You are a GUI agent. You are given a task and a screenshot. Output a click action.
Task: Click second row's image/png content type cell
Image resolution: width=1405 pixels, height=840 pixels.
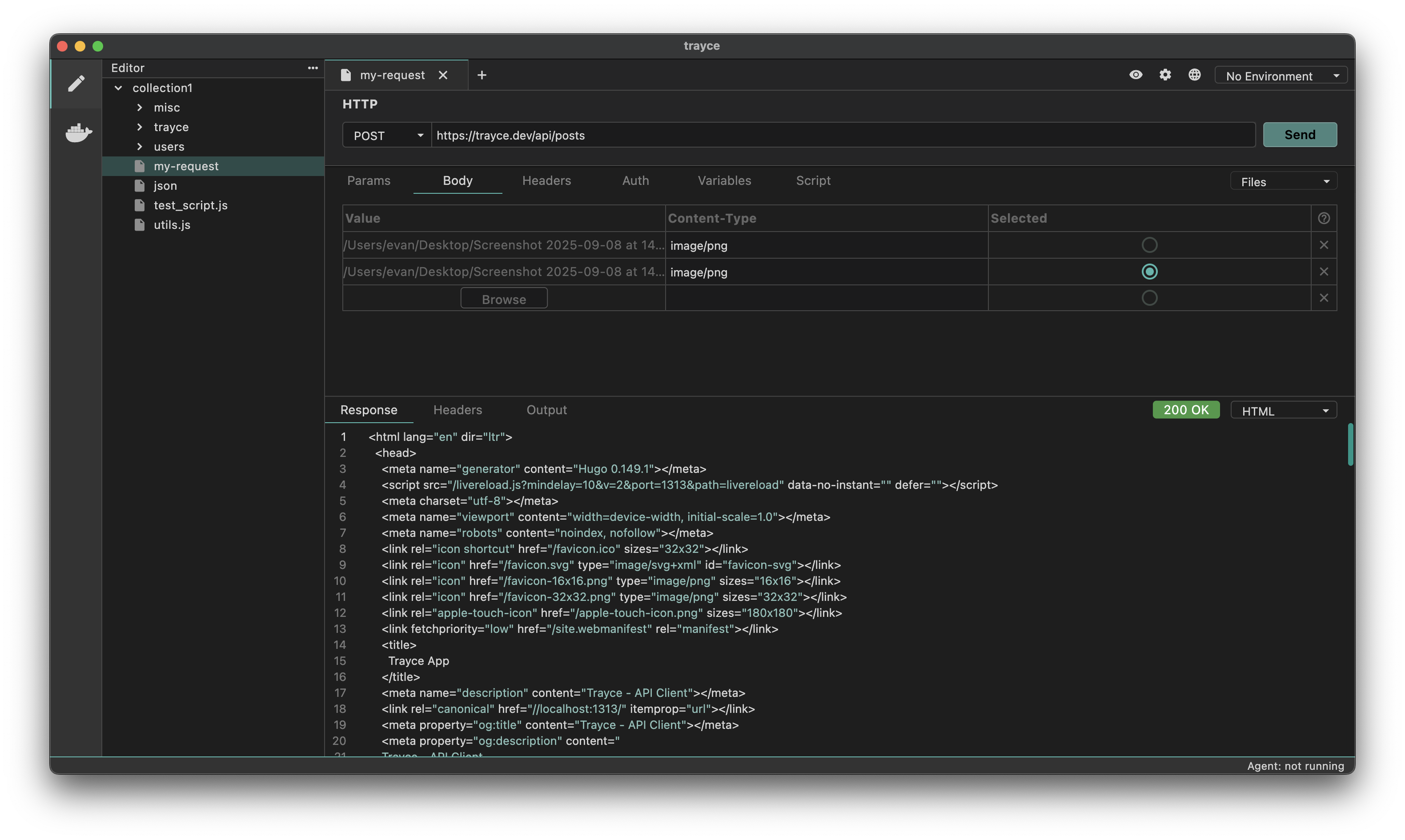[827, 272]
